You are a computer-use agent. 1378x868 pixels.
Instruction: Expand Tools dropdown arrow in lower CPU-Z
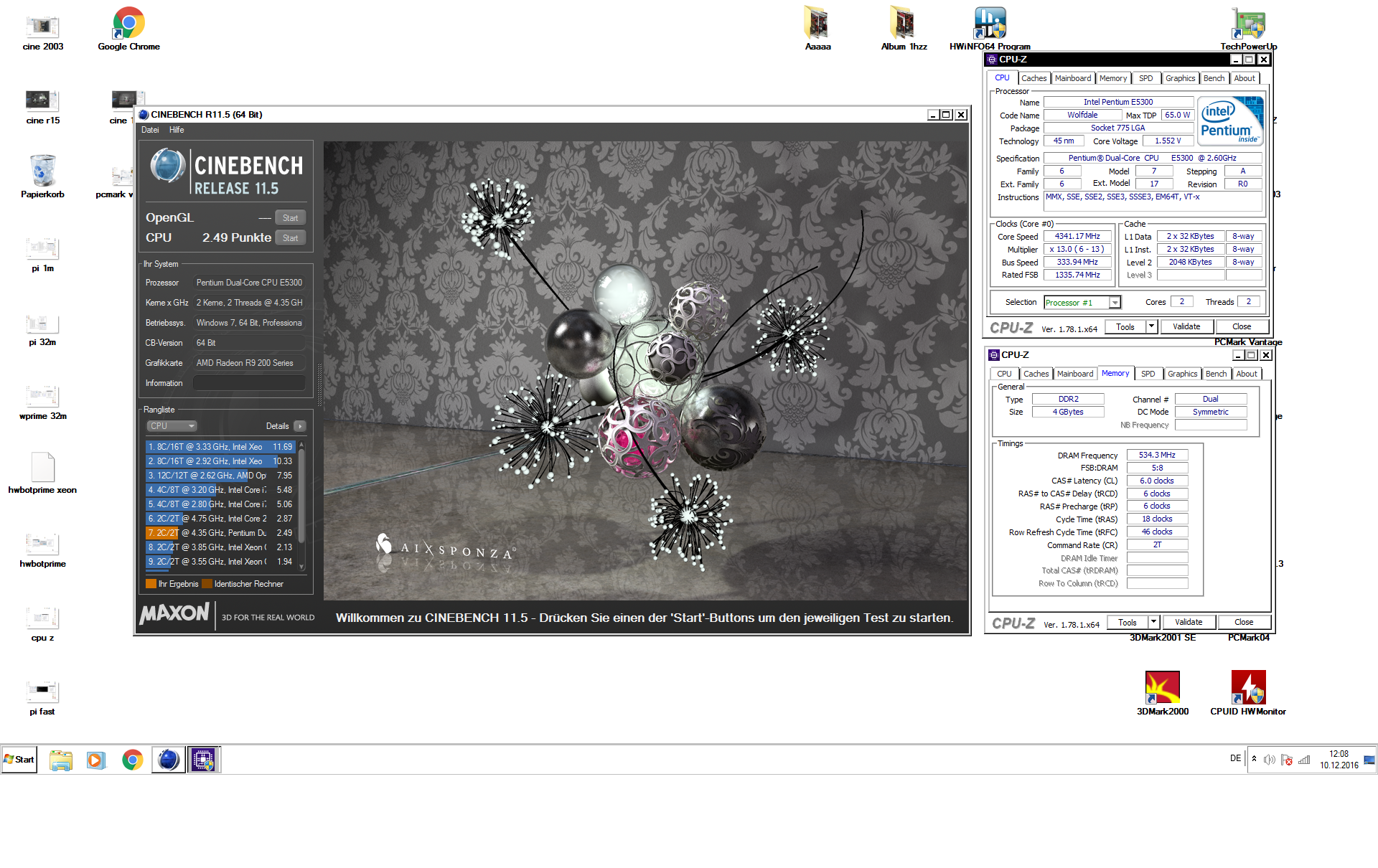click(x=1154, y=622)
